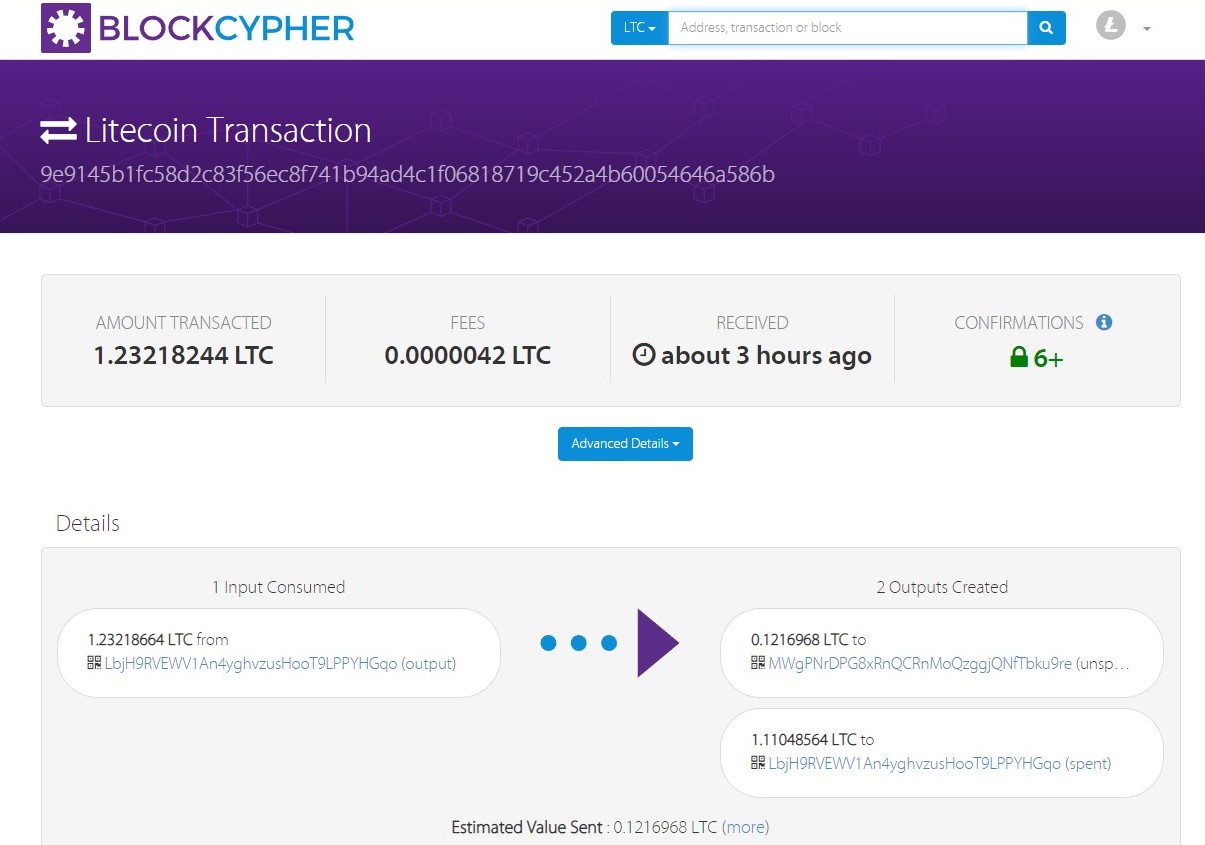Select the '1 Input Consumed' heading
Viewport: 1205px width, 845px height.
coord(278,587)
